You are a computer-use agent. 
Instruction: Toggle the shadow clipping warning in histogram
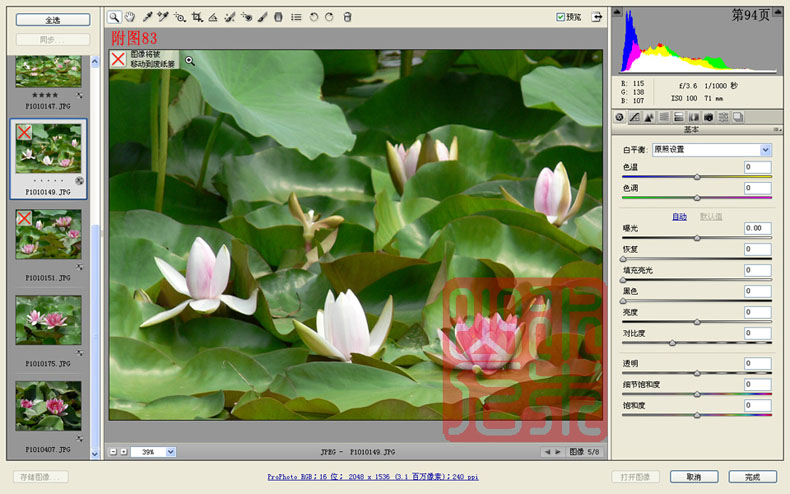coord(617,11)
